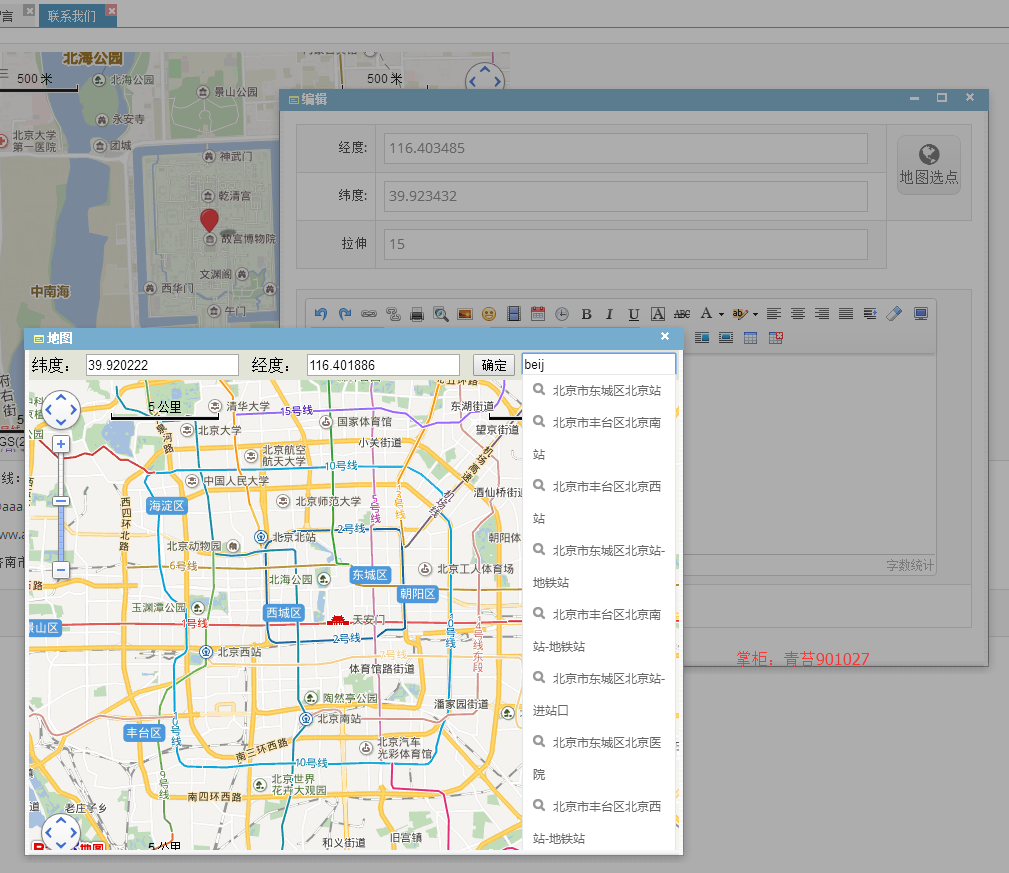The height and width of the screenshot is (873, 1009).
Task: Click the insert image icon
Action: coord(465,314)
